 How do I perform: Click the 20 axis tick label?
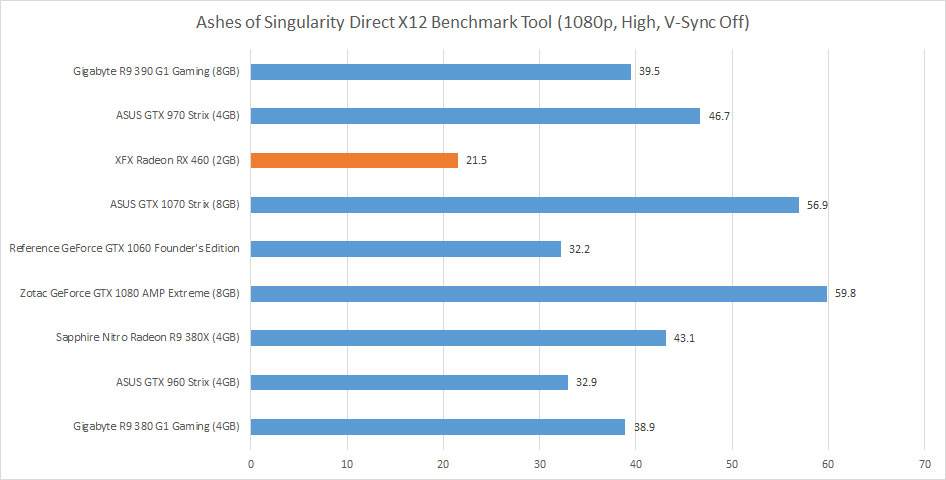tap(443, 464)
